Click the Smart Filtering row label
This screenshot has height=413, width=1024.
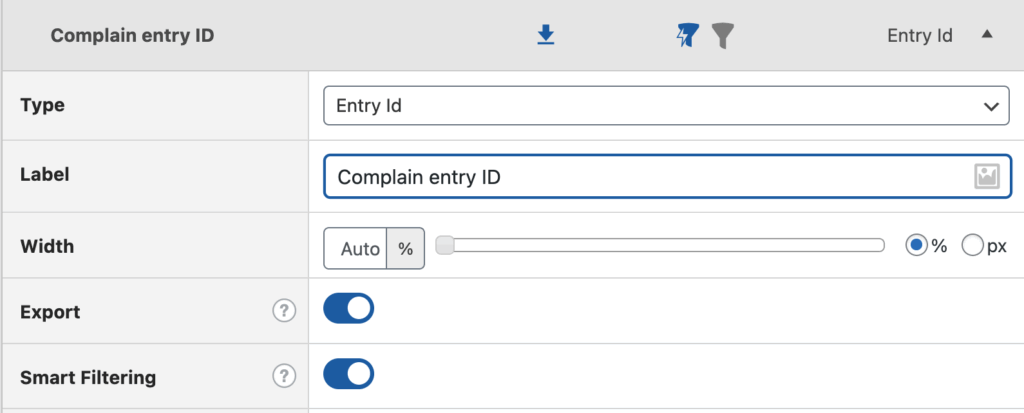(88, 377)
